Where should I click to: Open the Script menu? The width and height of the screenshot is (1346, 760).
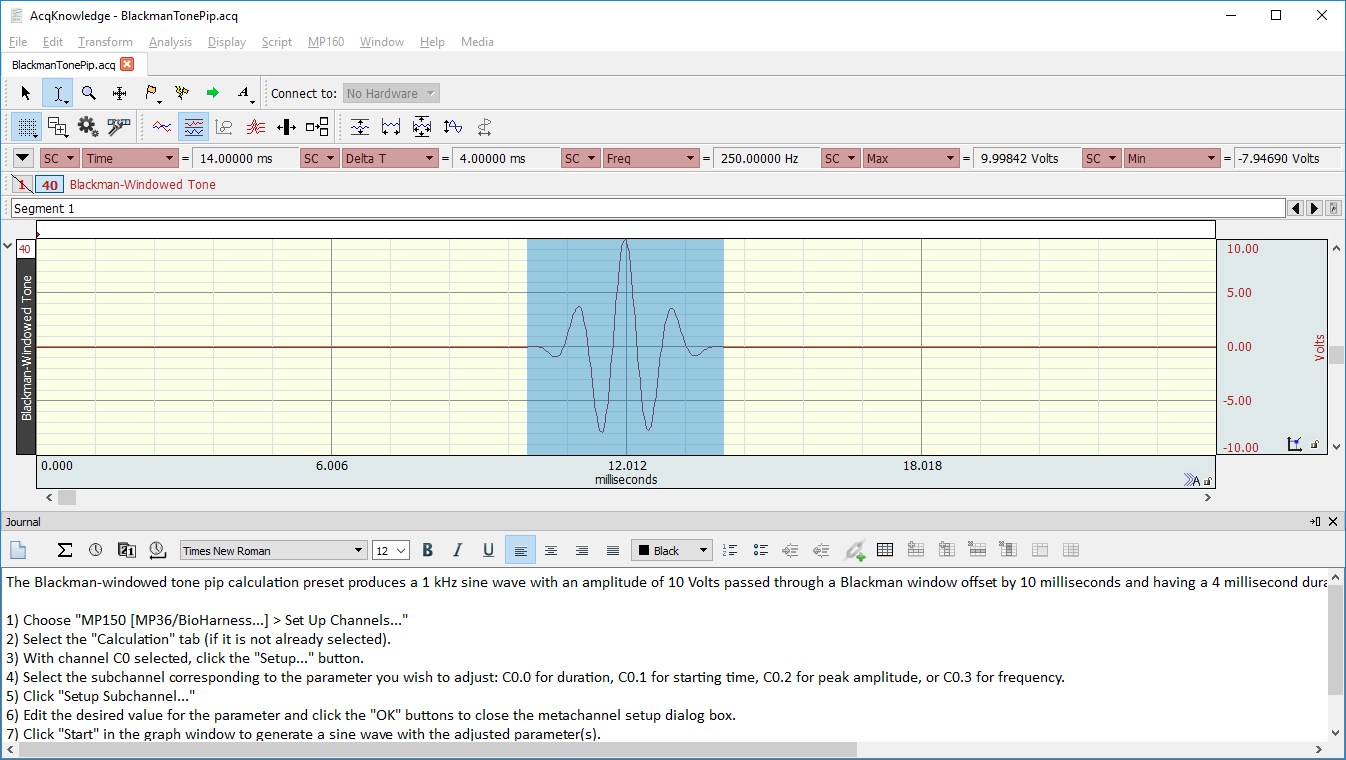tap(277, 42)
